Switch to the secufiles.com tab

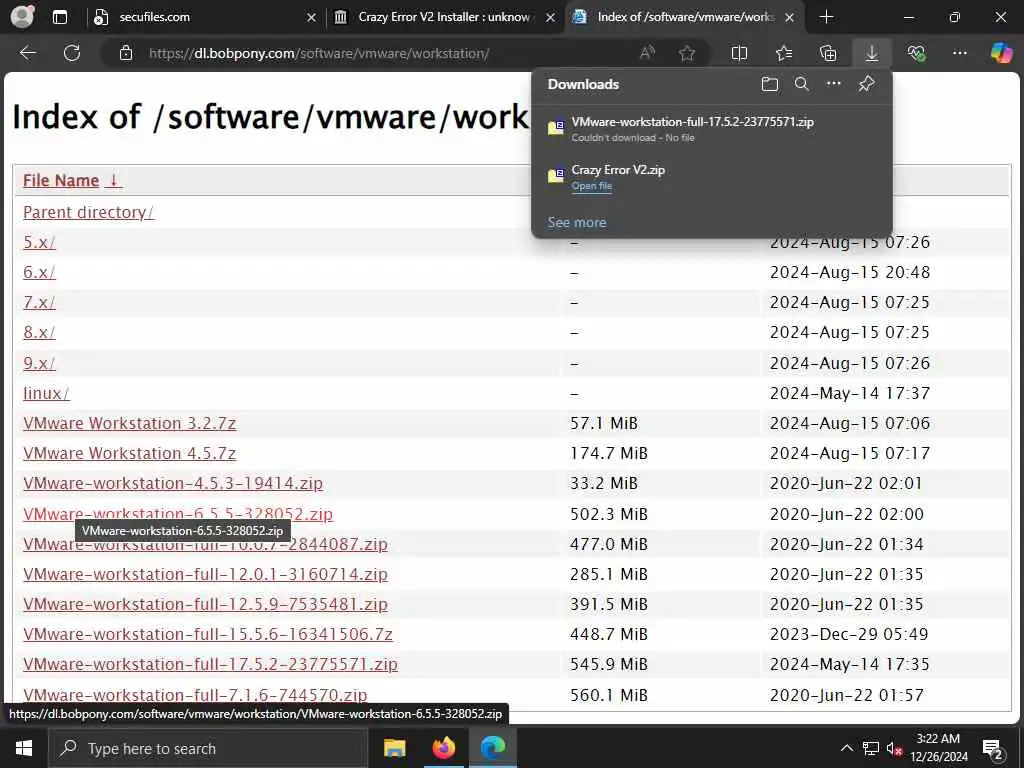point(204,17)
